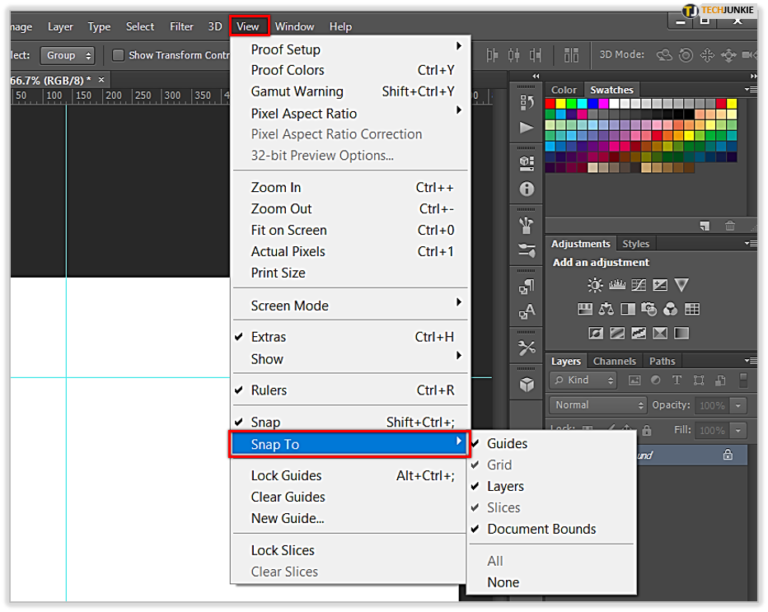
Task: Uncheck Document Bounds in Snap To submenu
Action: (552, 529)
